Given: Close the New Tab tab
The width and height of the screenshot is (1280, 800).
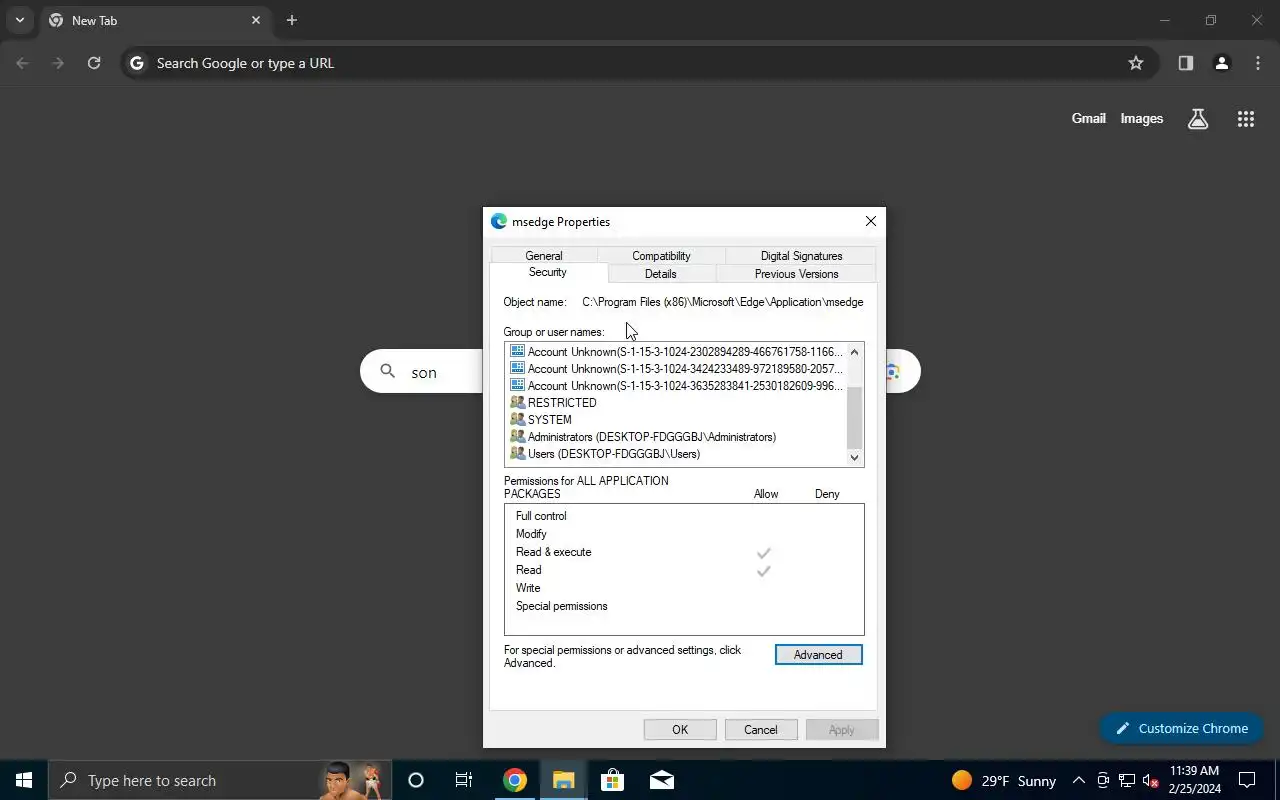Looking at the screenshot, I should point(256,20).
